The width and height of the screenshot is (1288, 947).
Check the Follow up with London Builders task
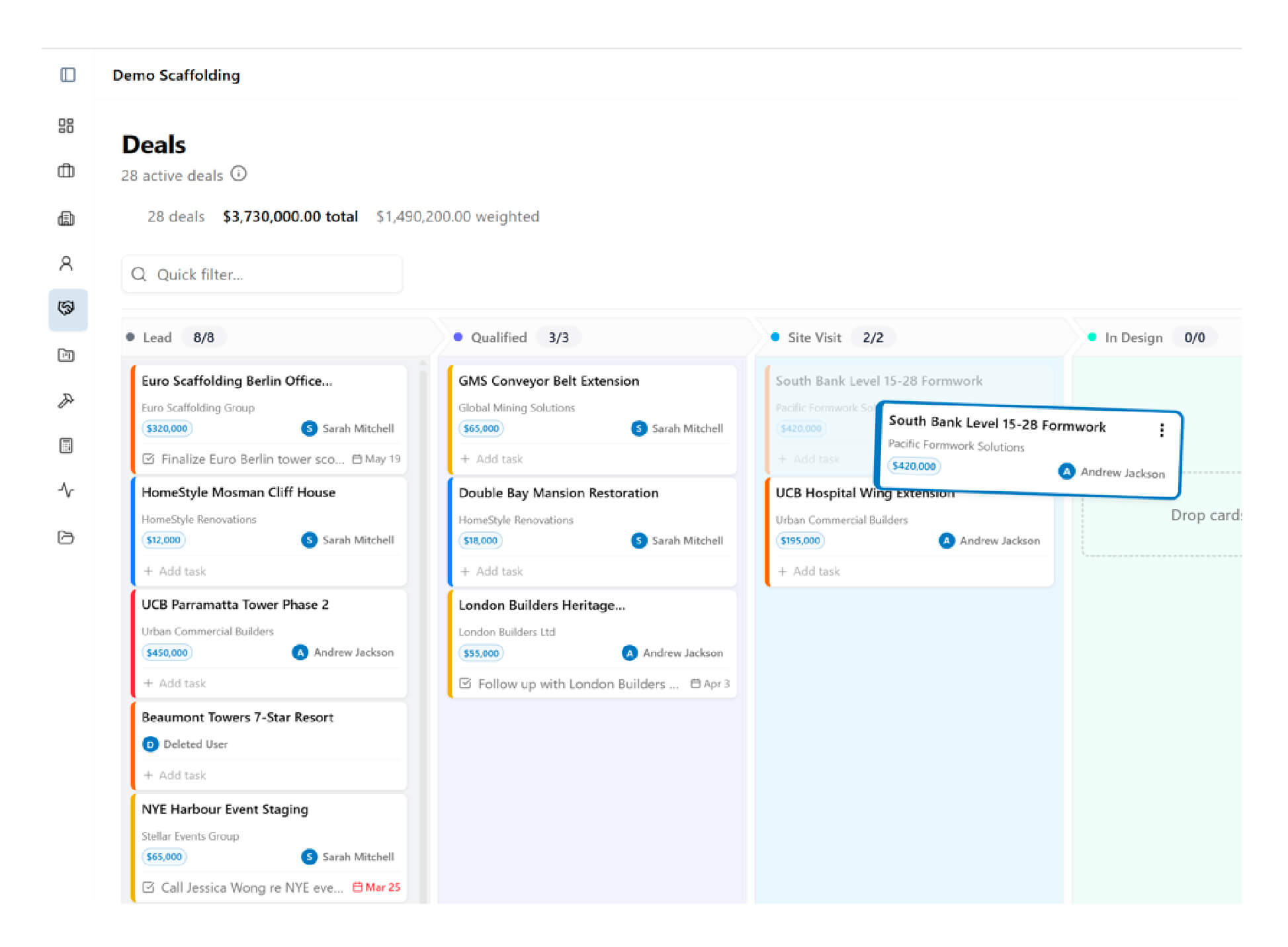[x=466, y=684]
